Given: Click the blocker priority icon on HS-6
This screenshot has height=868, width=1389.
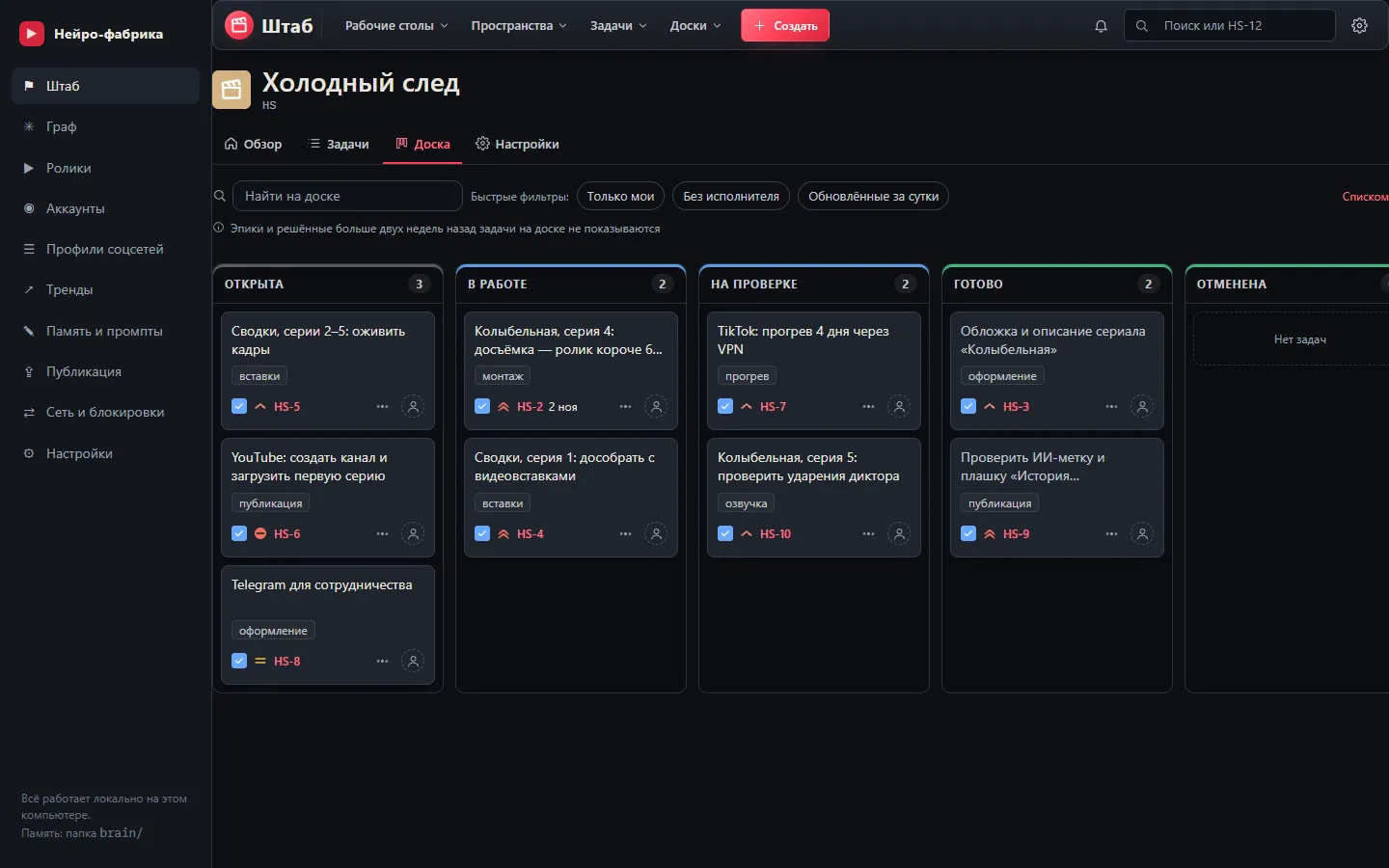Looking at the screenshot, I should pos(260,534).
